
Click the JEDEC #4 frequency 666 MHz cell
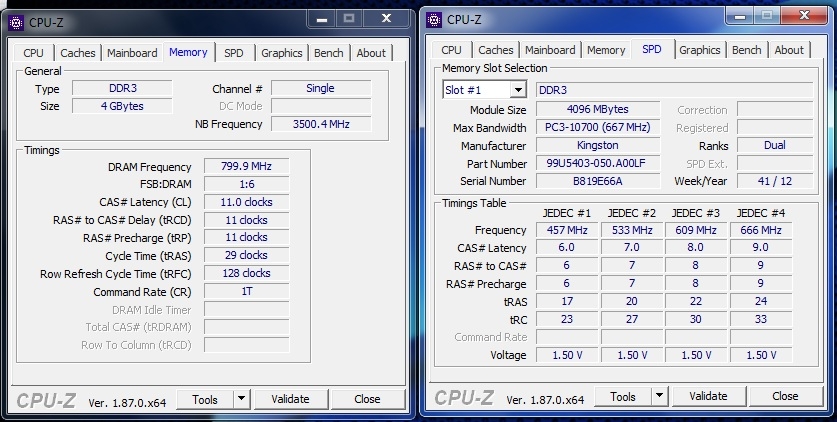(761, 230)
